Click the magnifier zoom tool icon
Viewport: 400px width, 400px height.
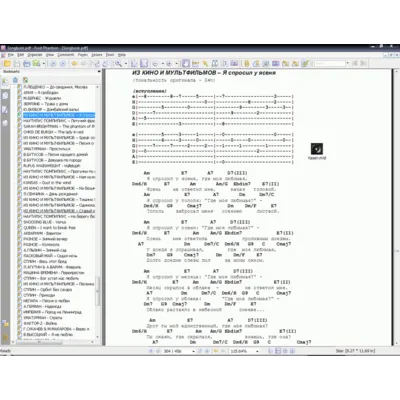click(x=118, y=63)
